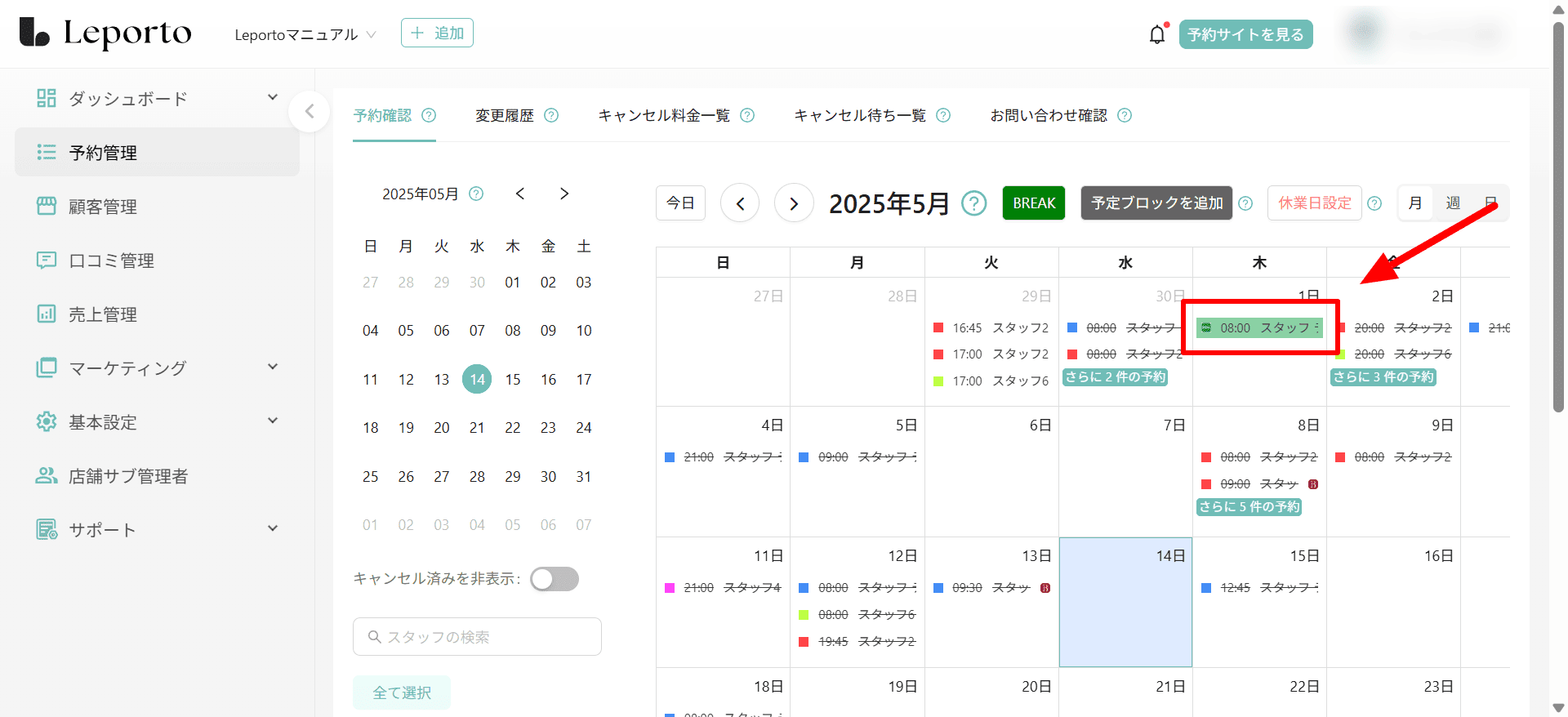Click 予約サイトを見る button
The width and height of the screenshot is (1568, 717).
point(1245,34)
